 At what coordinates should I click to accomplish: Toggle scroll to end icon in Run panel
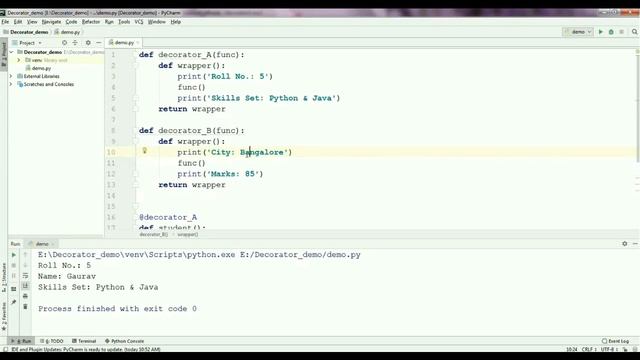[x=25, y=286]
